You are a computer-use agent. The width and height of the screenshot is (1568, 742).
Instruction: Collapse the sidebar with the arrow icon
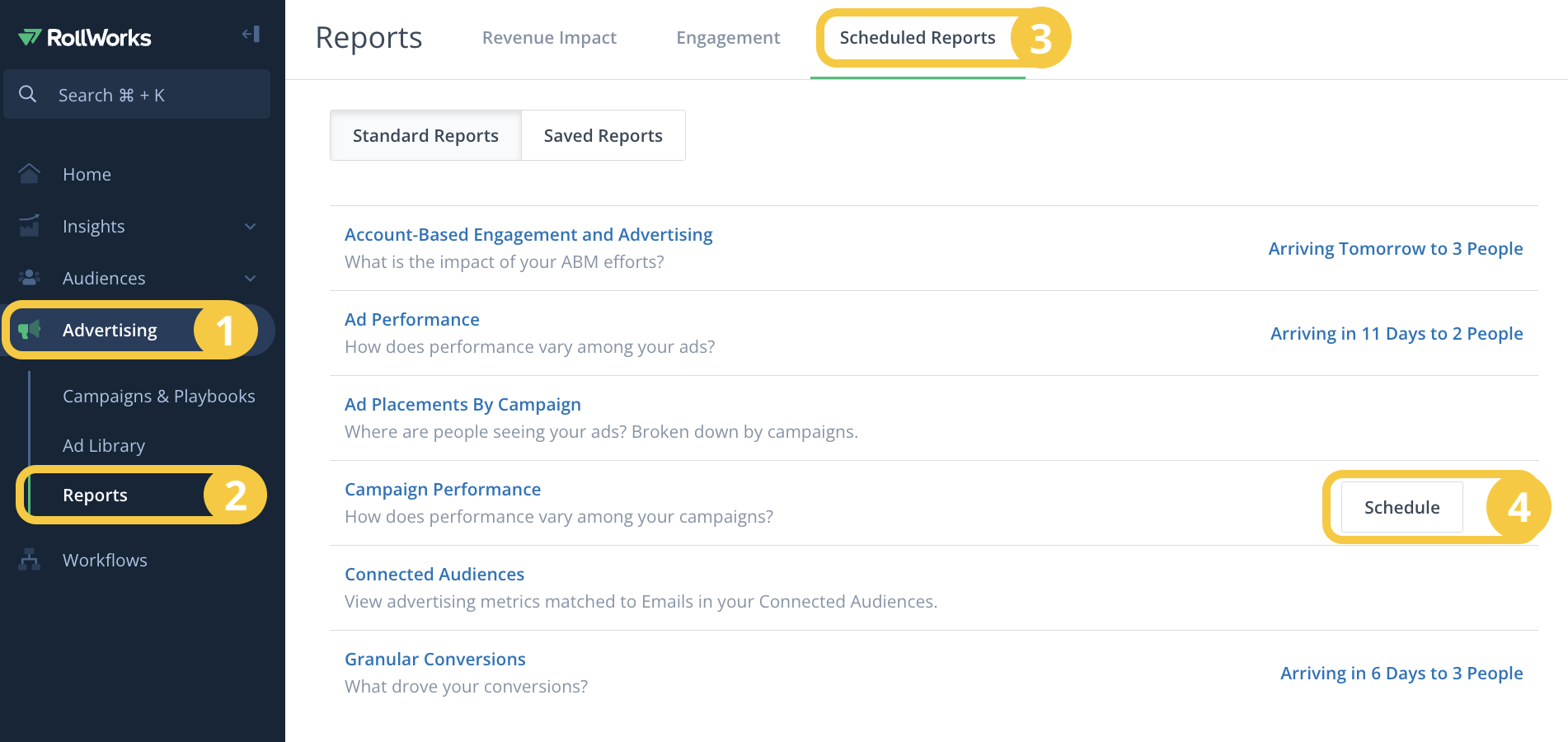[x=251, y=34]
